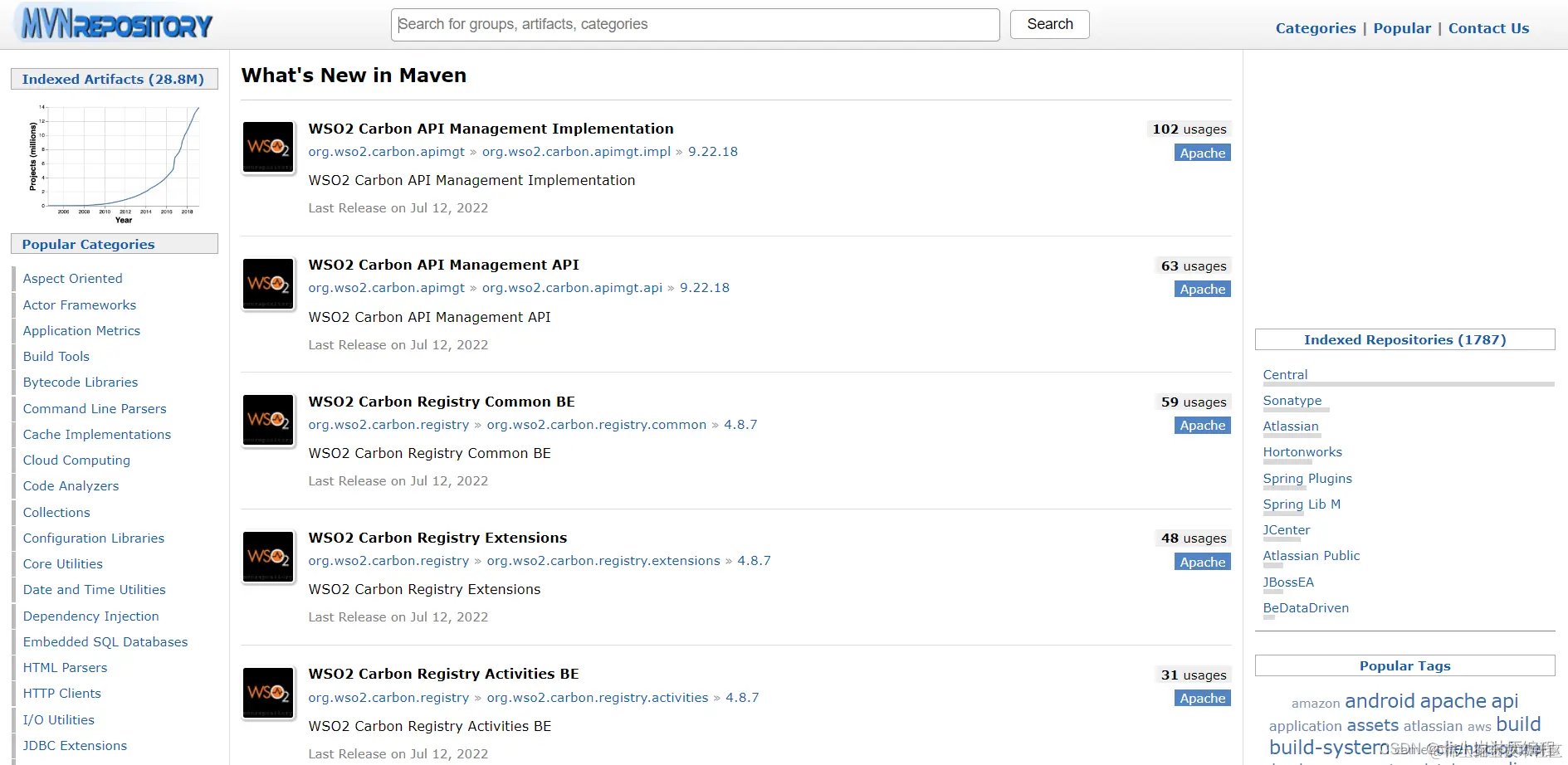Select Collections category
This screenshot has height=765, width=1568.
point(56,512)
